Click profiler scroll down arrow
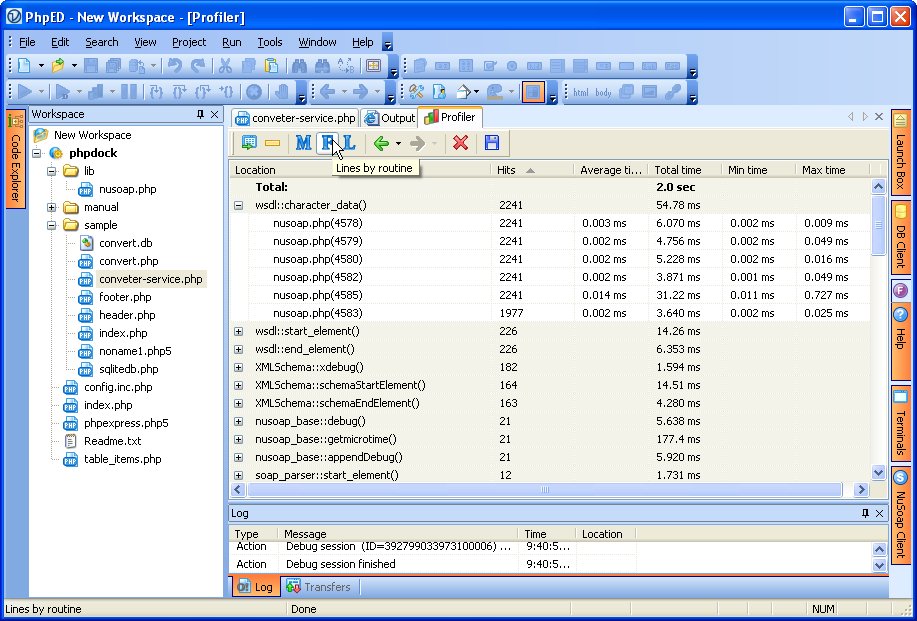Image resolution: width=917 pixels, height=621 pixels. (x=878, y=472)
